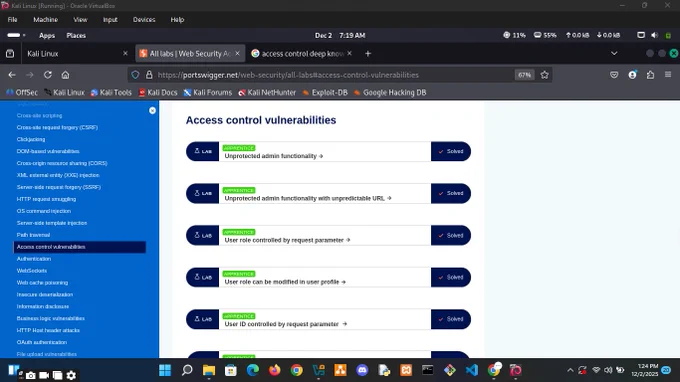Image resolution: width=680 pixels, height=382 pixels.
Task: Open the Firefox extensions puzzle icon
Action: point(650,75)
